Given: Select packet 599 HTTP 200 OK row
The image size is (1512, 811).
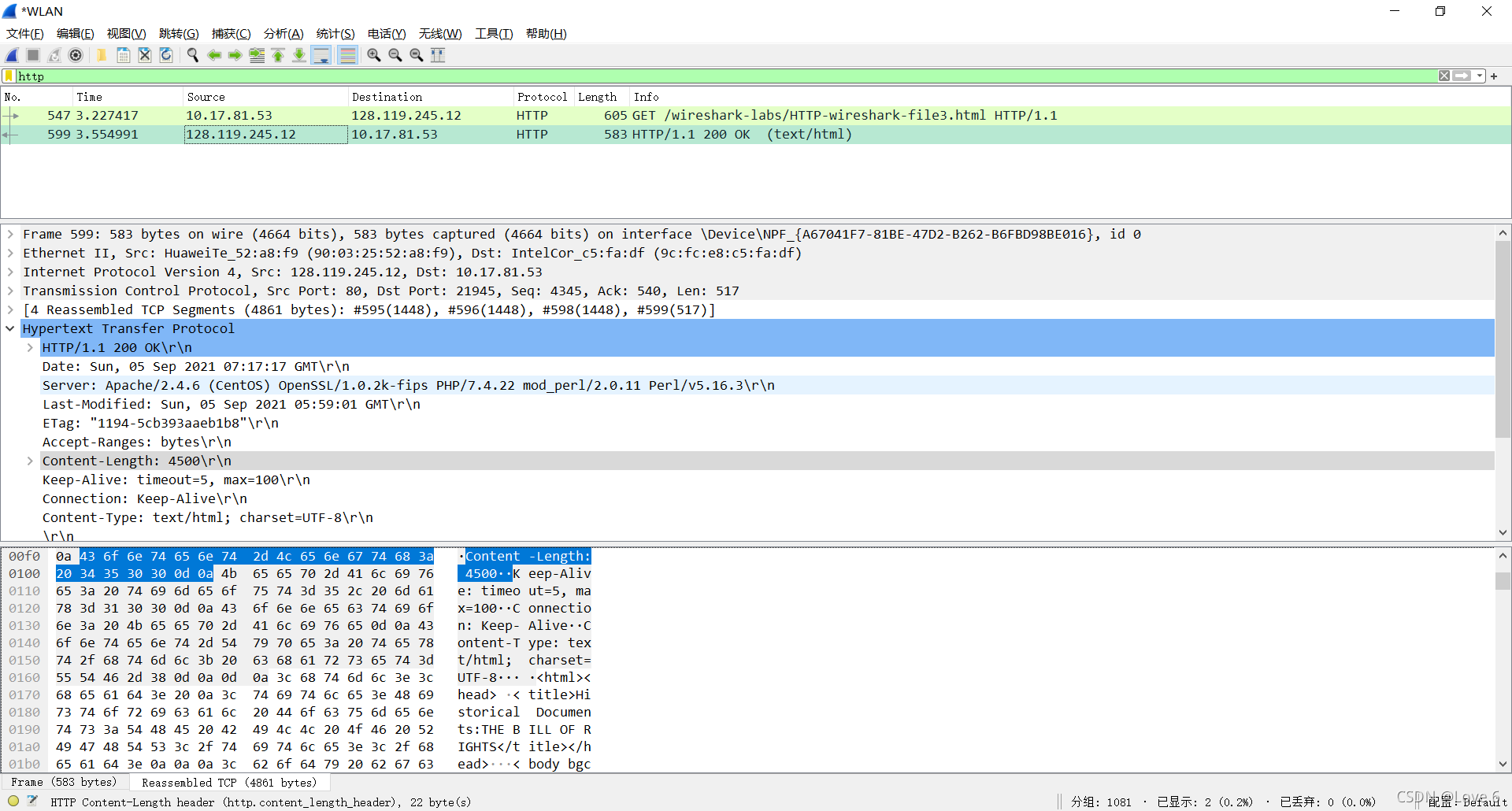Looking at the screenshot, I should point(756,135).
